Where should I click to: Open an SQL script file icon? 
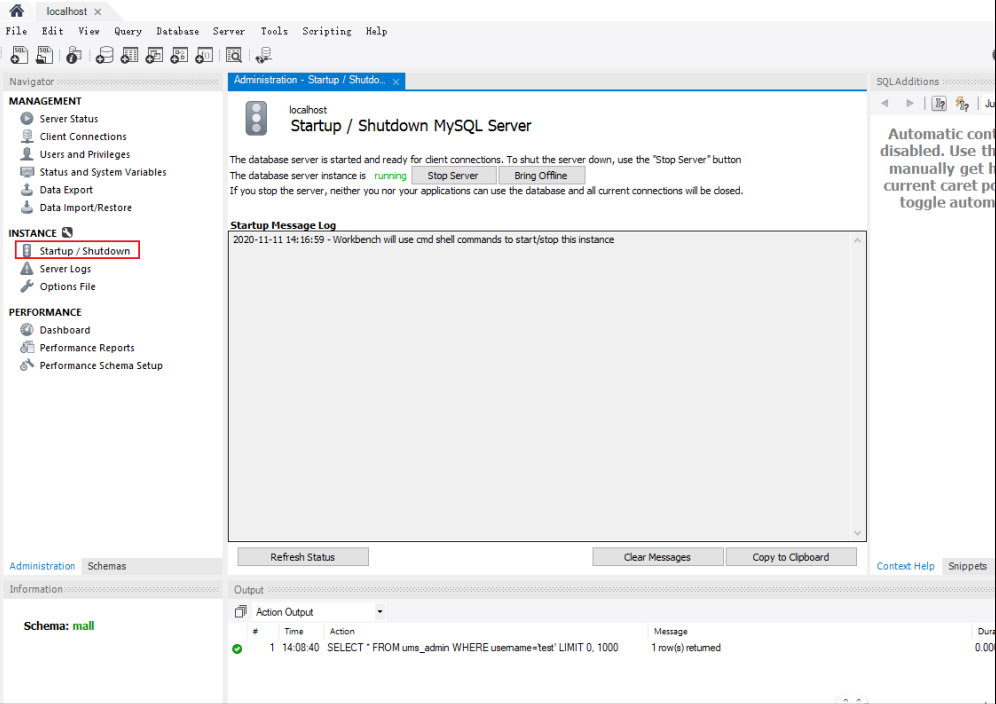click(44, 55)
